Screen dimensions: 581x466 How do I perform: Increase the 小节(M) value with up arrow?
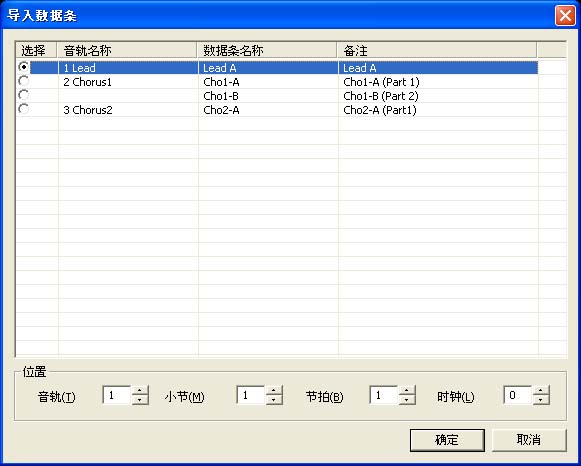pos(273,391)
